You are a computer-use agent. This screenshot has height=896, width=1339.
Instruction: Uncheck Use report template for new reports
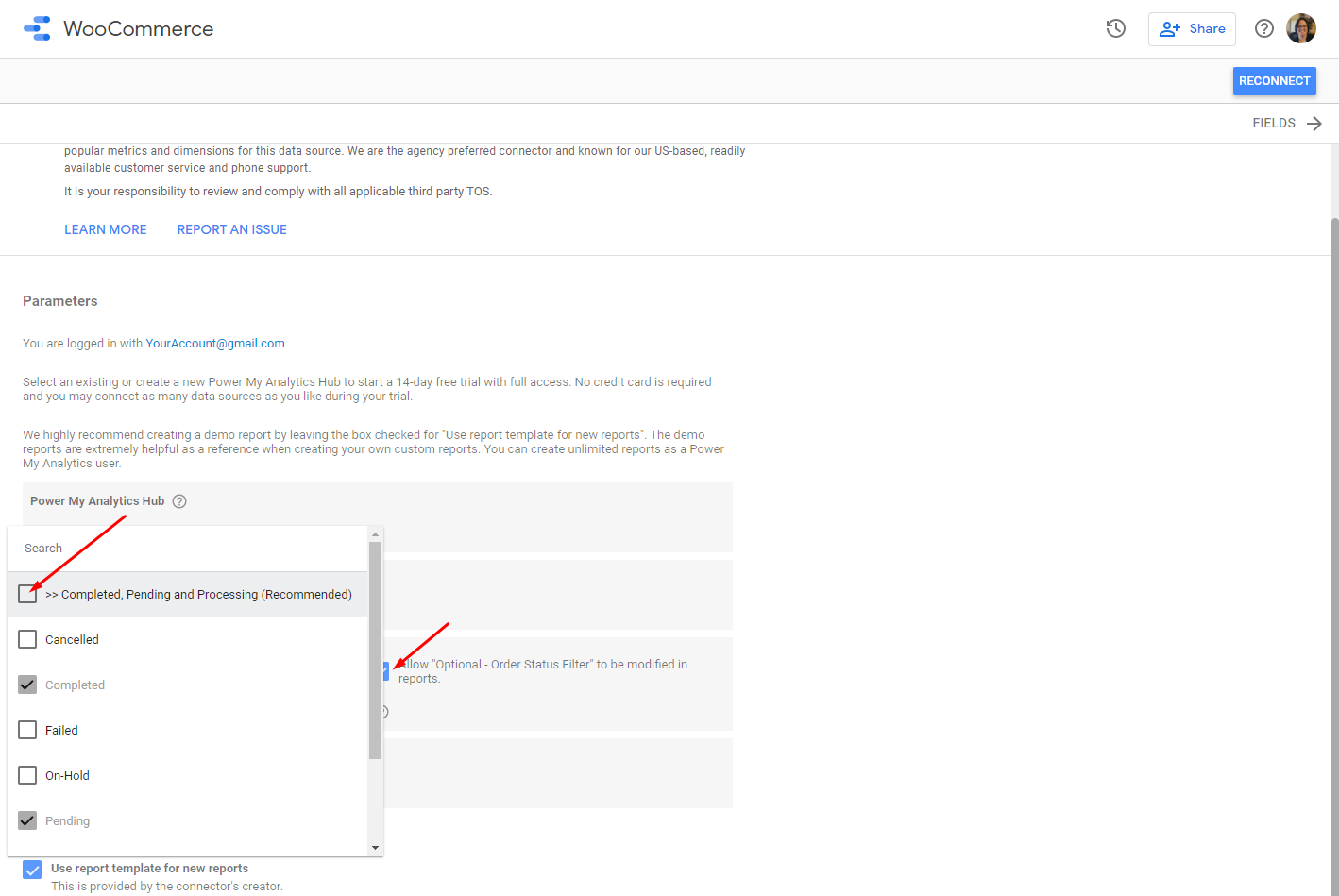point(32,870)
